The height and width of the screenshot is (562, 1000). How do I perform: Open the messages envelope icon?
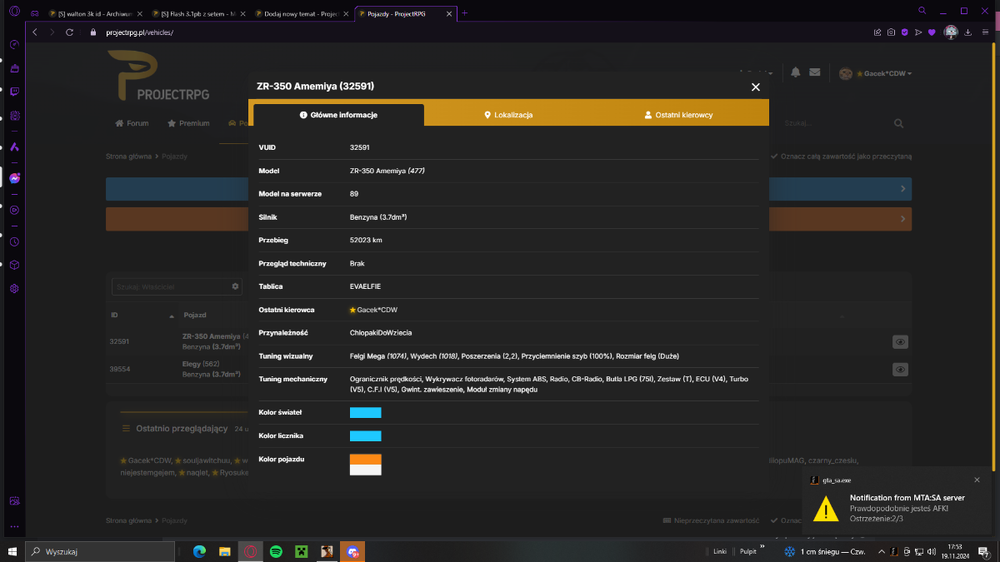point(814,73)
